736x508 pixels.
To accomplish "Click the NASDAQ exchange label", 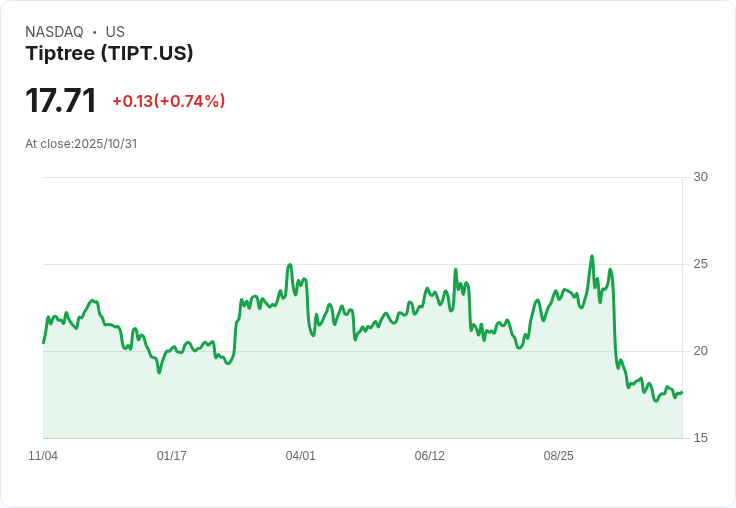I will pyautogui.click(x=54, y=32).
